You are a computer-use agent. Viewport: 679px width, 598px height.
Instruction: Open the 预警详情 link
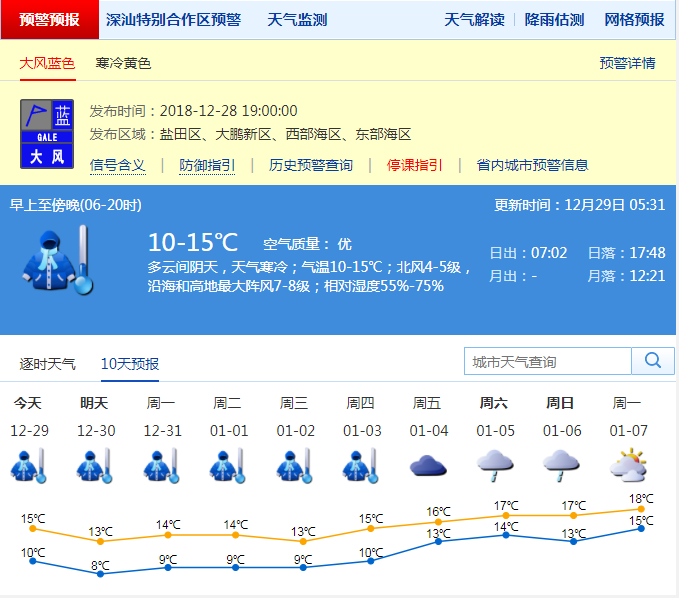(x=627, y=63)
